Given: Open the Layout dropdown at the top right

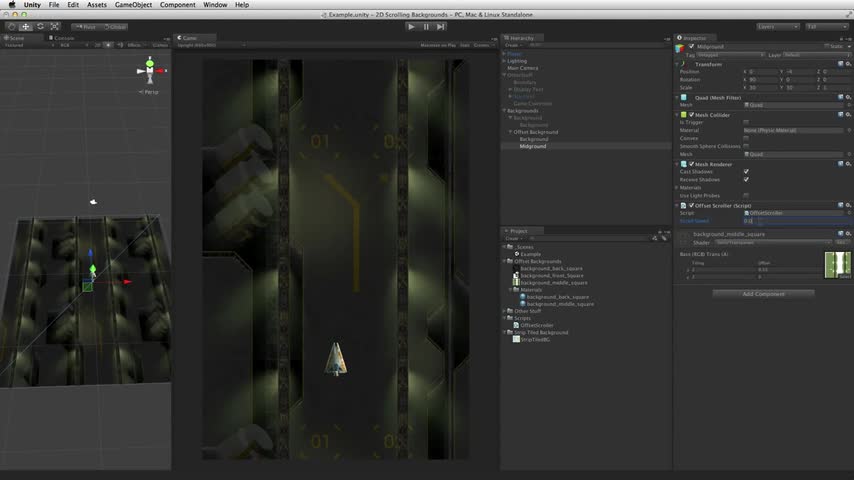Looking at the screenshot, I should pyautogui.click(x=827, y=27).
